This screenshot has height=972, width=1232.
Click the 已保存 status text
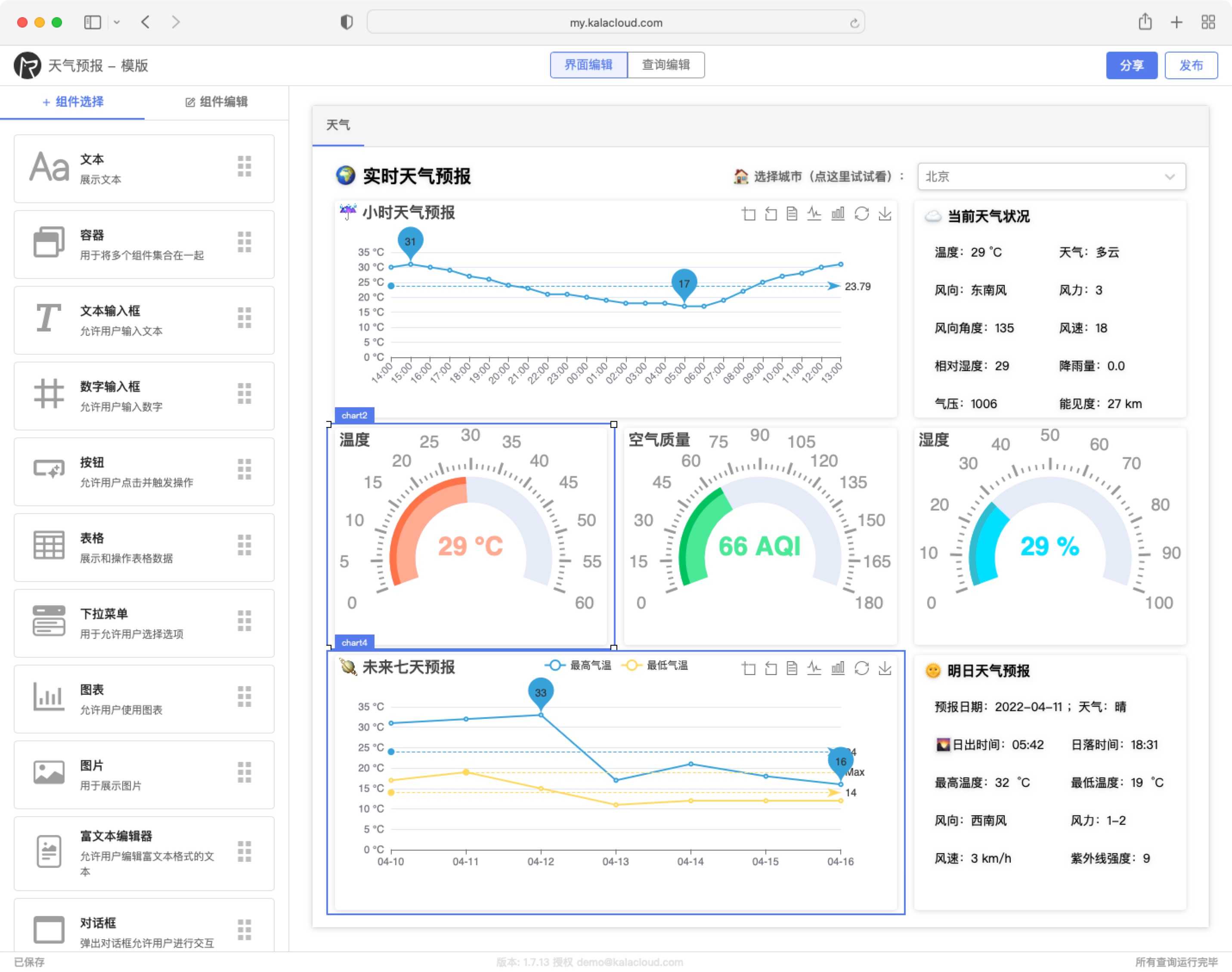(29, 962)
